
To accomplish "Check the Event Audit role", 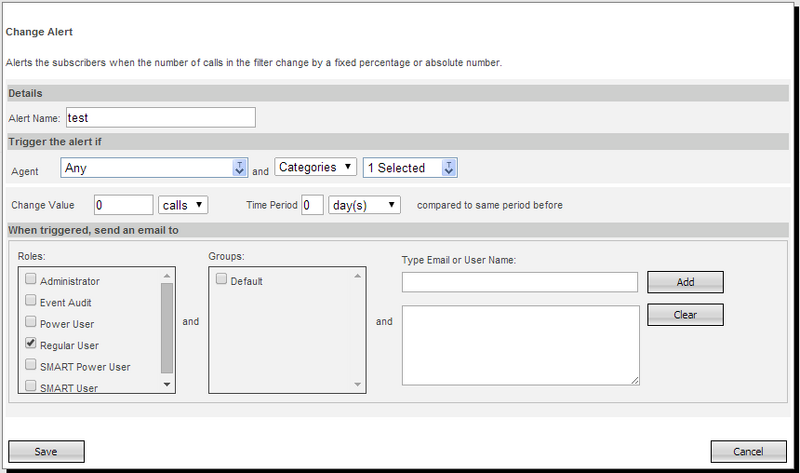I will (31, 301).
